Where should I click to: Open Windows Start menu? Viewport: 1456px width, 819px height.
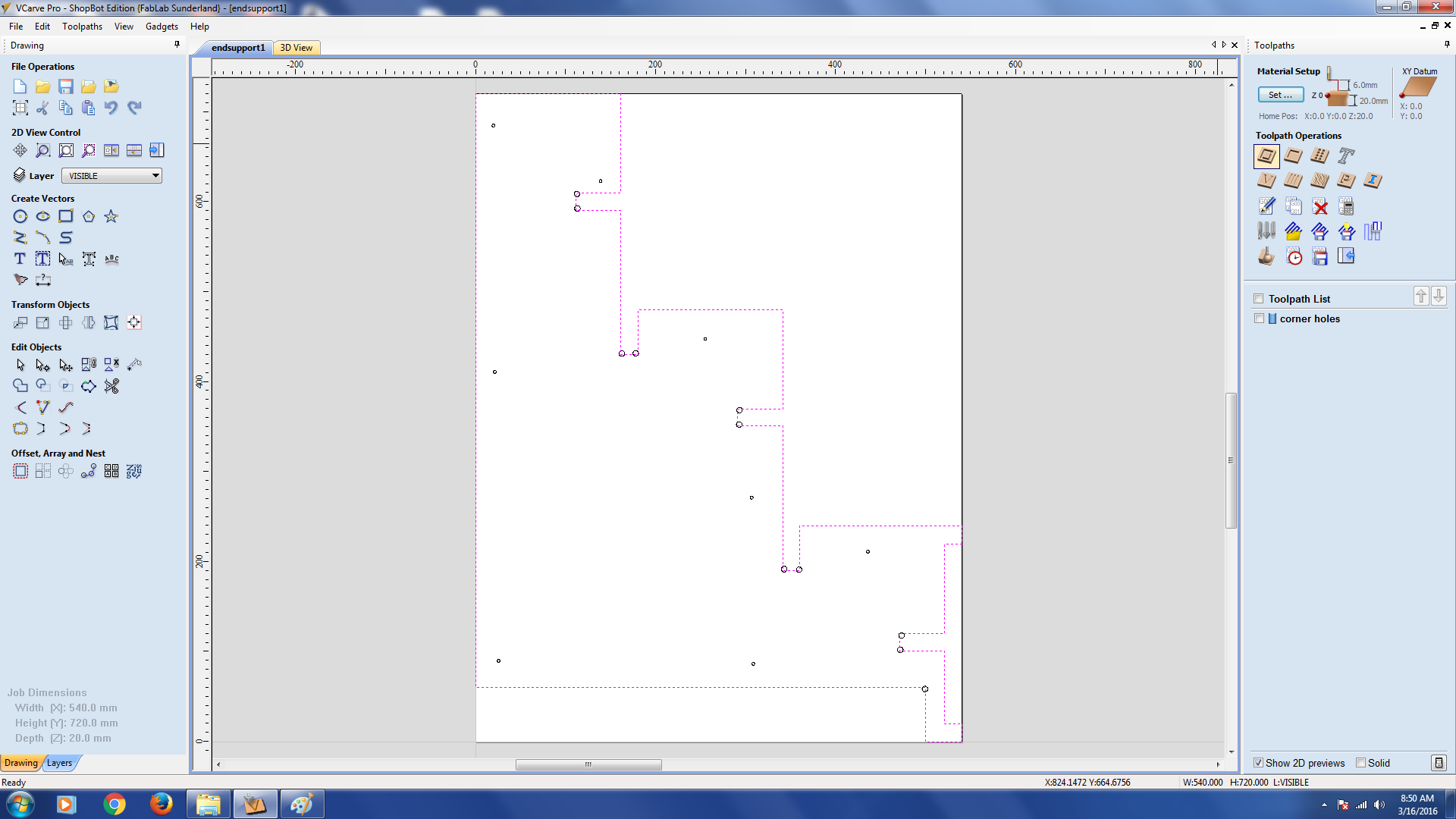[x=20, y=804]
